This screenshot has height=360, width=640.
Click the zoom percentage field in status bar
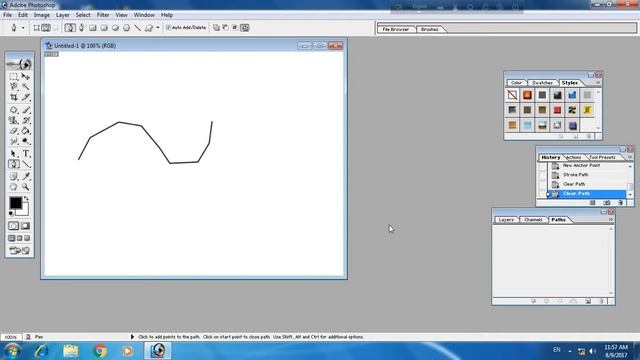[x=11, y=337]
